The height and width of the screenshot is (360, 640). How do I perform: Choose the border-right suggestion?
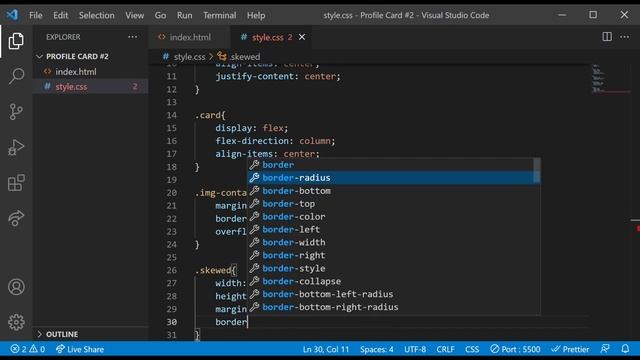(393, 255)
